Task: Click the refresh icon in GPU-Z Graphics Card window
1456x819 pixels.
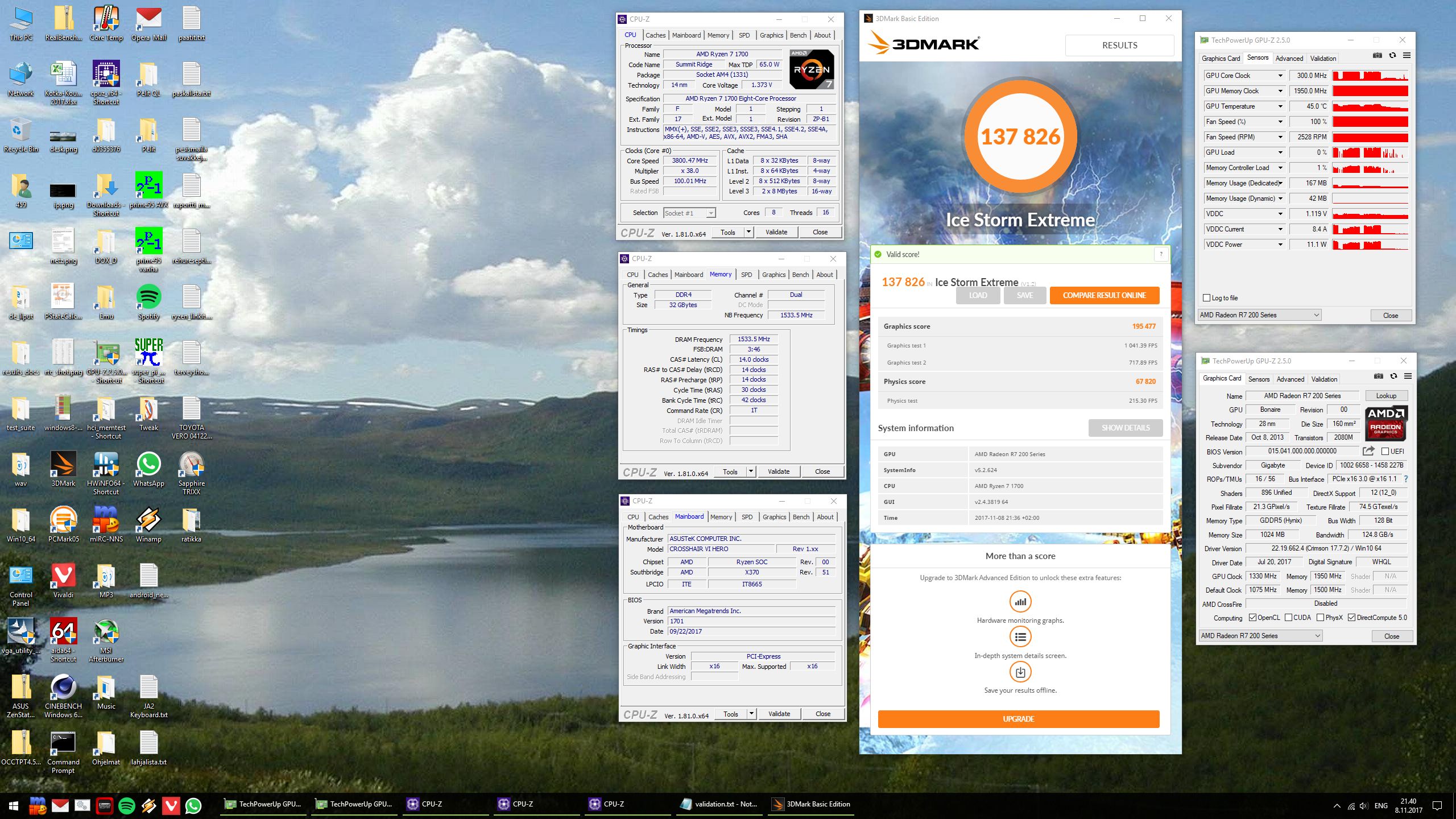Action: 1393,376
